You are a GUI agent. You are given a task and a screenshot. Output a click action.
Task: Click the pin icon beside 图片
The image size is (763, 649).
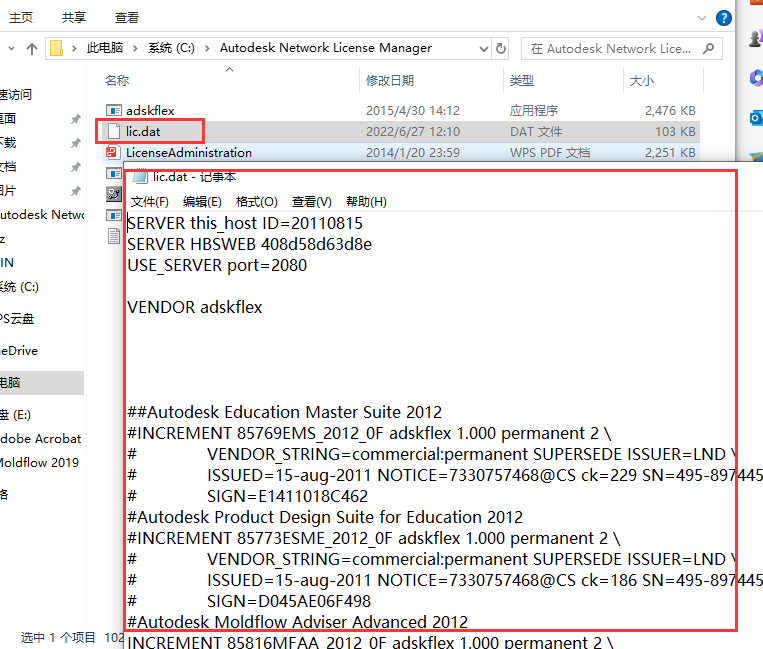75,191
